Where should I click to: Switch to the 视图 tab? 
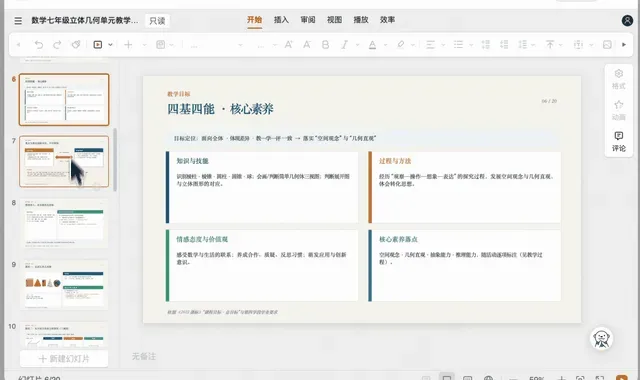point(334,20)
